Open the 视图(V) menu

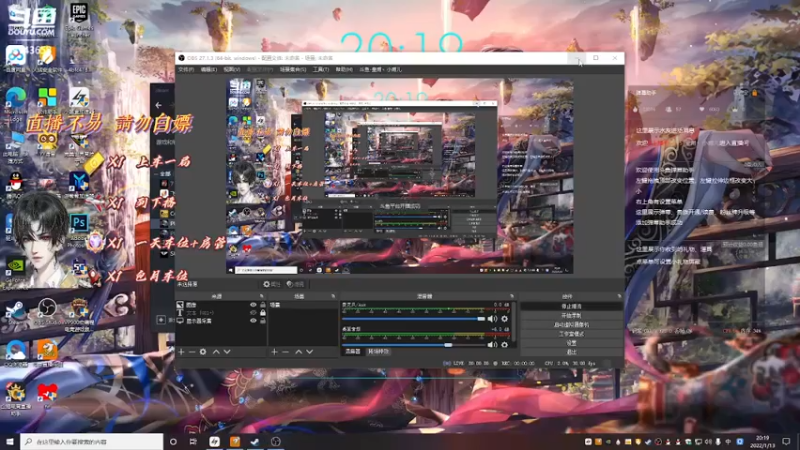tap(232, 69)
